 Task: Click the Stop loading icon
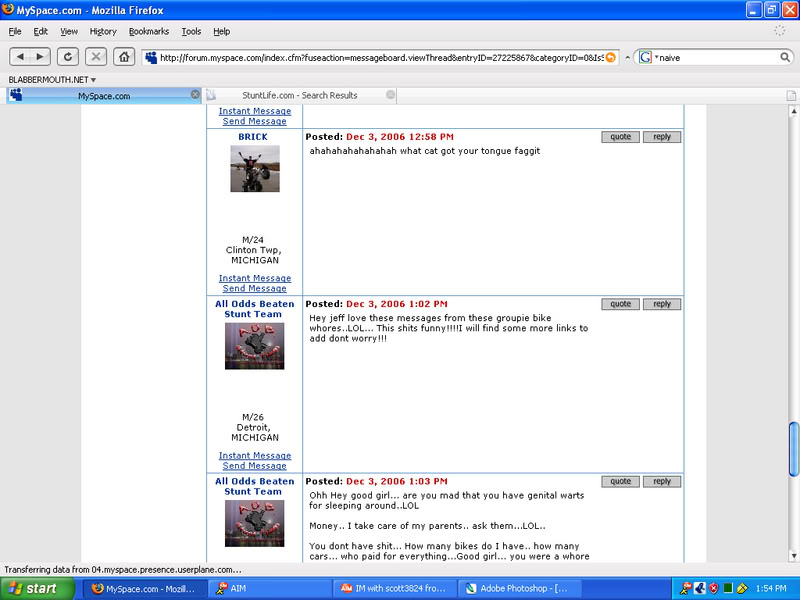[x=95, y=56]
